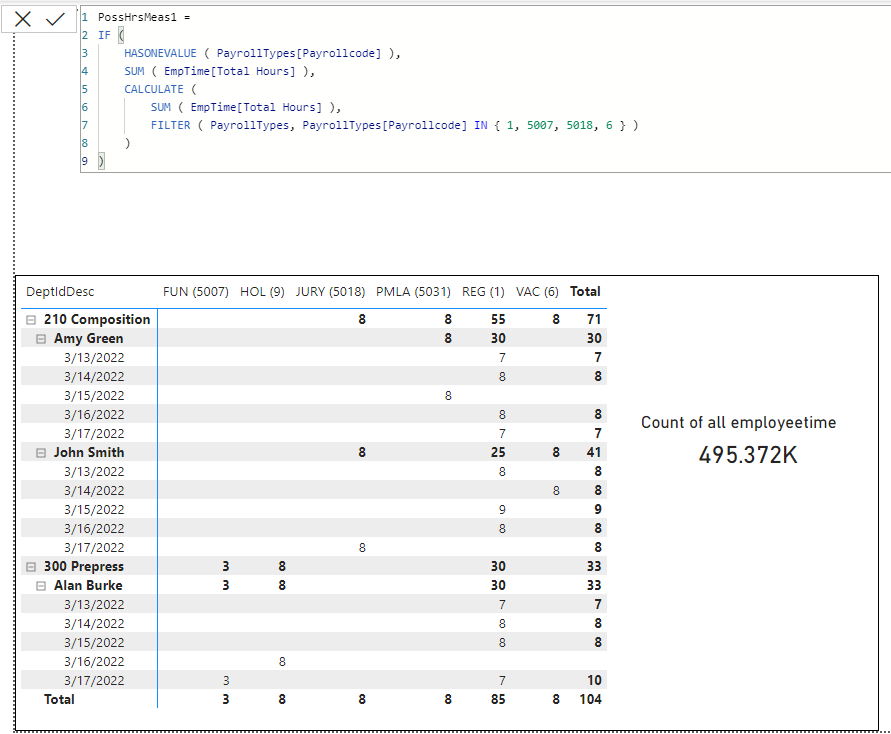The height and width of the screenshot is (734, 891).
Task: Click in the DAX formula editor on the HASONEVALUE line
Action: click(x=263, y=53)
